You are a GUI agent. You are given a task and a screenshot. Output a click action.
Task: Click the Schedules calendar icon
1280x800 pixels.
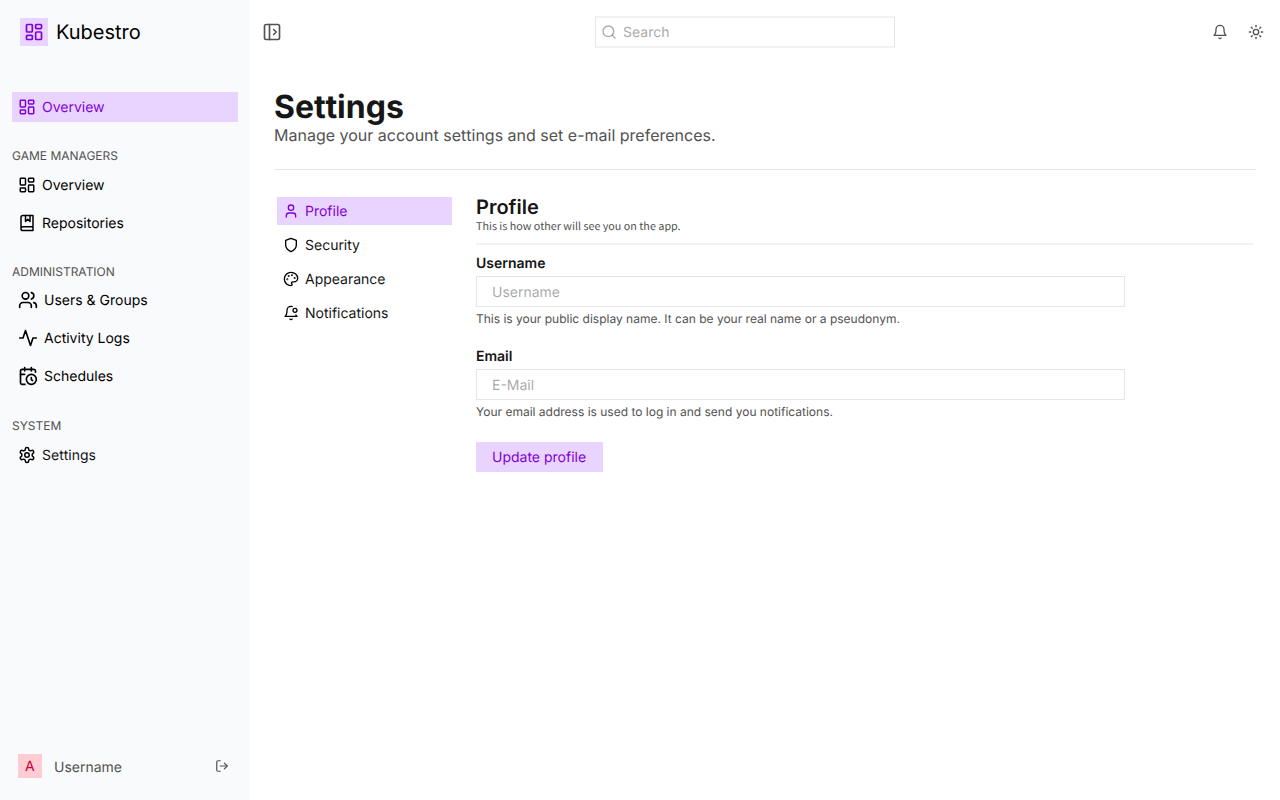(x=28, y=376)
